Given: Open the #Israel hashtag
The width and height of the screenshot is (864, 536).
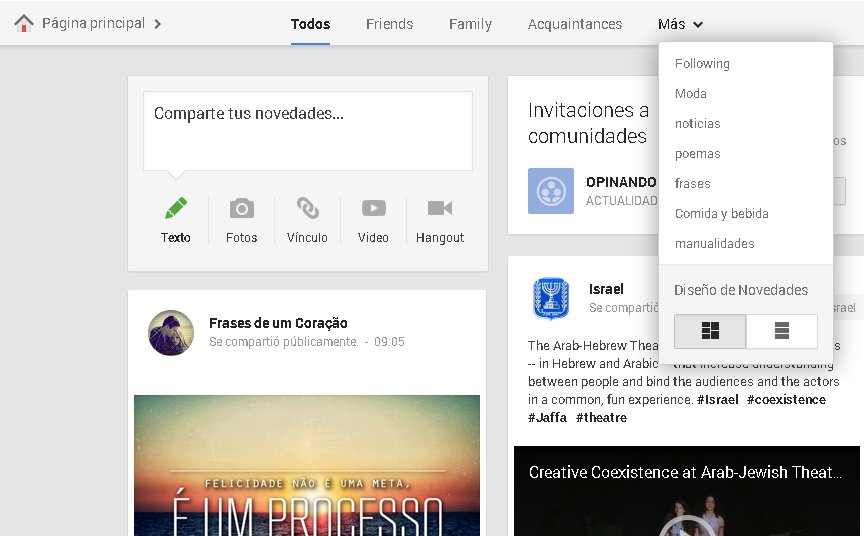Looking at the screenshot, I should (x=717, y=399).
